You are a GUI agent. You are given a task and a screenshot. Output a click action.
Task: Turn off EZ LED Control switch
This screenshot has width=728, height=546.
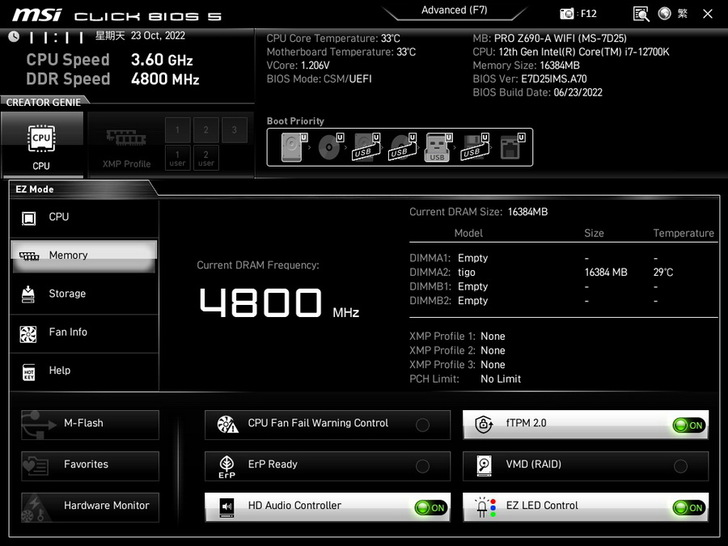click(x=689, y=508)
